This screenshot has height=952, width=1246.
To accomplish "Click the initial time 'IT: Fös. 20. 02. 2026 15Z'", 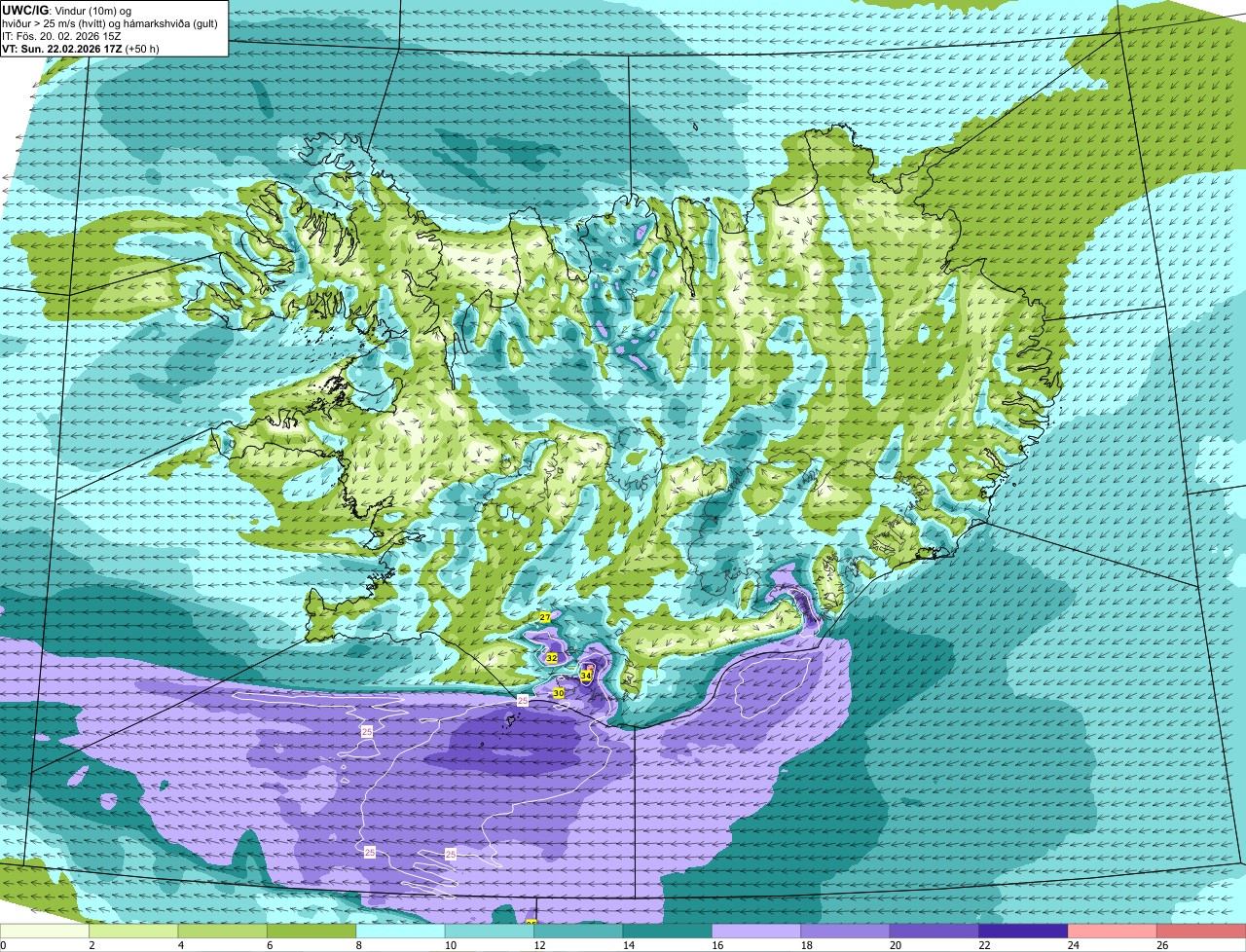I will [61, 36].
